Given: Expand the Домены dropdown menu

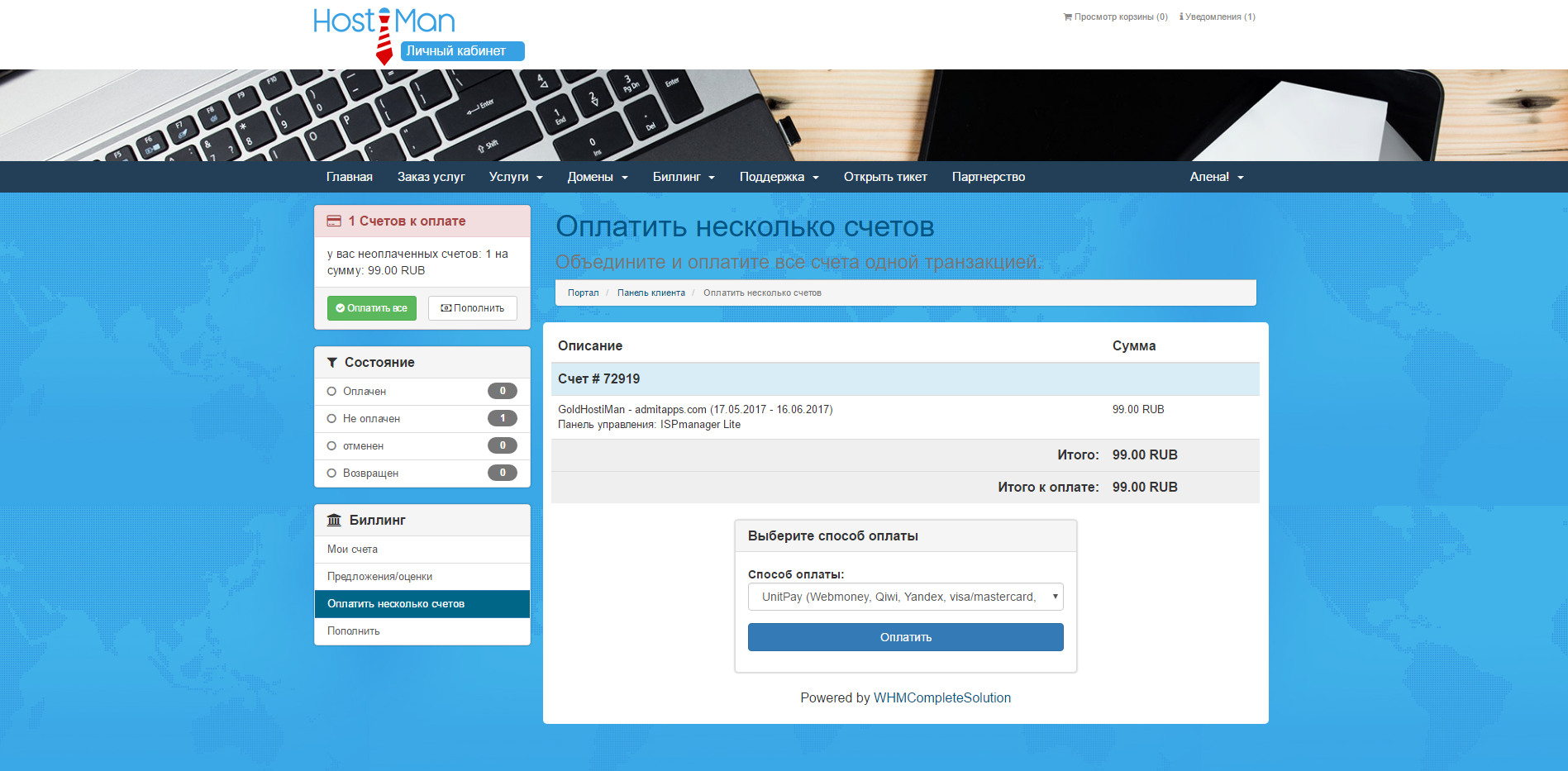Looking at the screenshot, I should 598,177.
